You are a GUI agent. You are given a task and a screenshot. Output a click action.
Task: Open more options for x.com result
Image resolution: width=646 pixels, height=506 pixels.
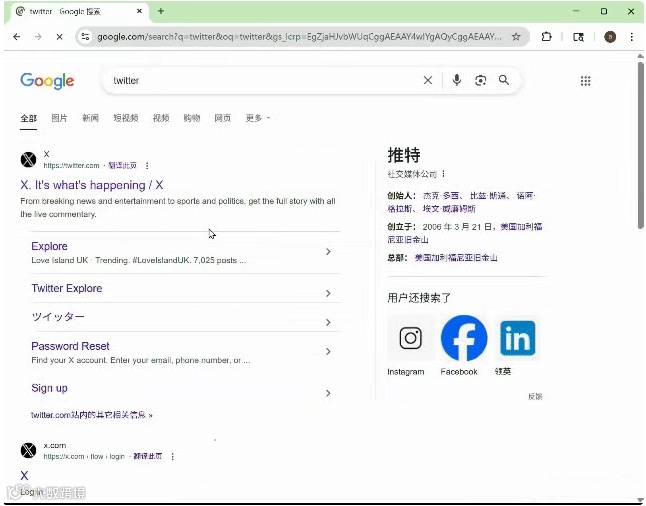173,457
